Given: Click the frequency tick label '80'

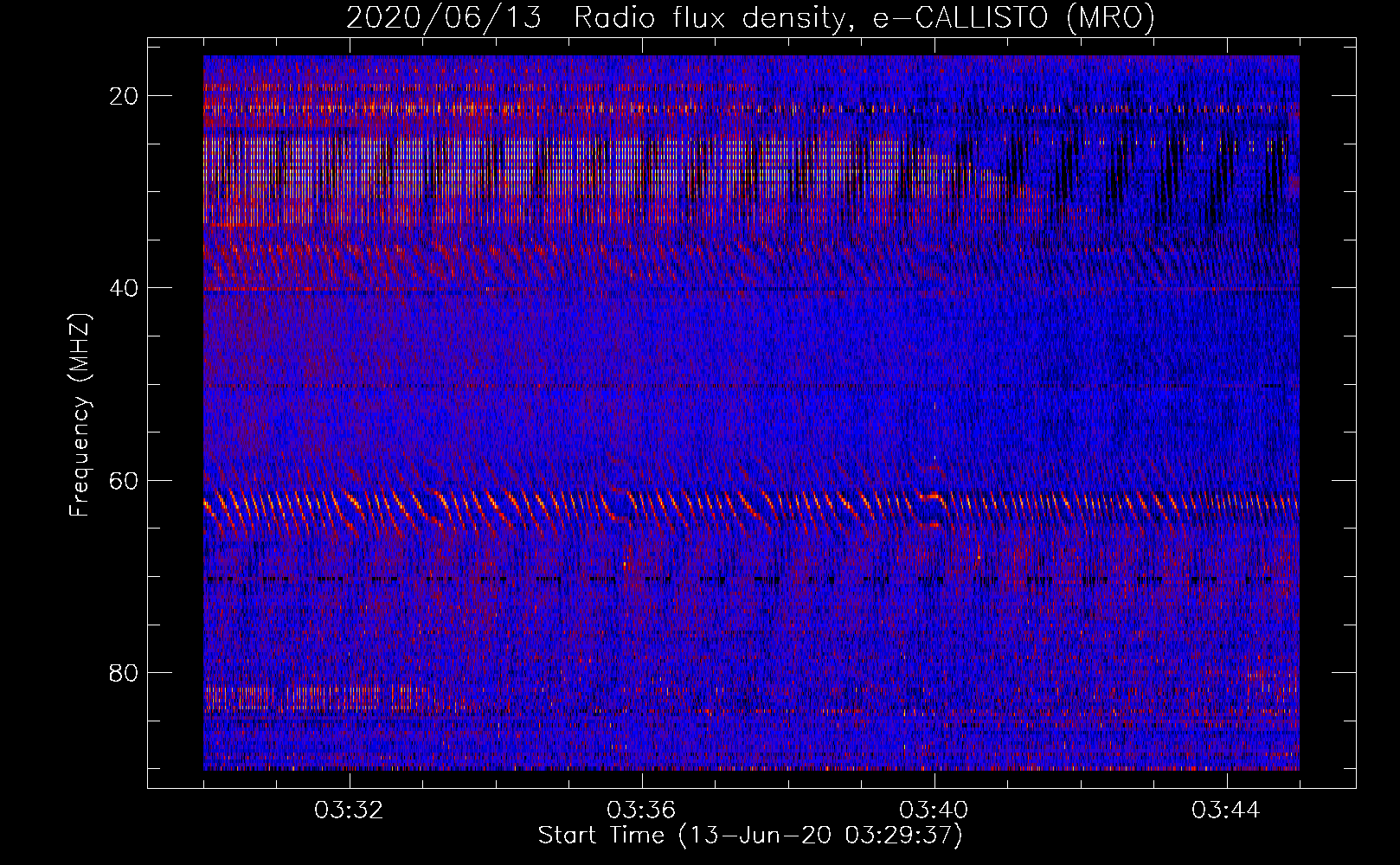Looking at the screenshot, I should coord(124,672).
